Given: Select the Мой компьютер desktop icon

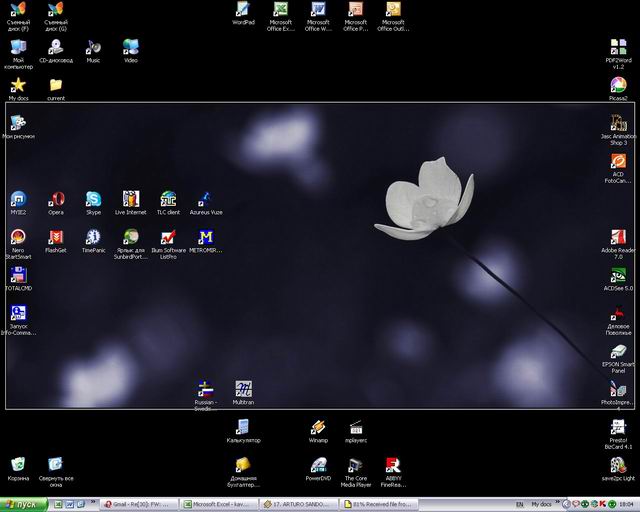Looking at the screenshot, I should (x=18, y=54).
